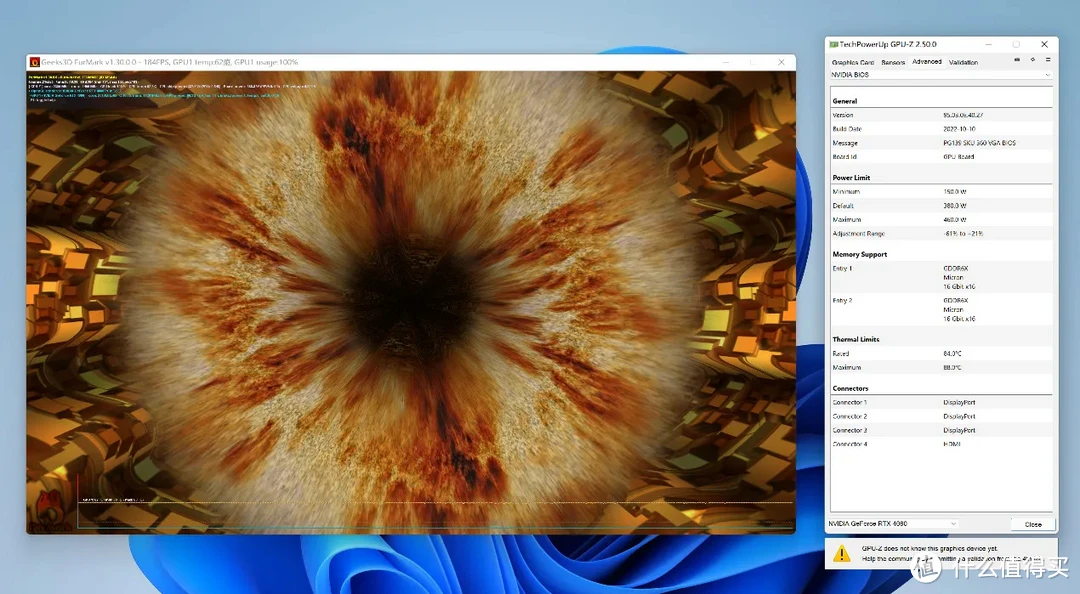Image resolution: width=1080 pixels, height=594 pixels.
Task: Click the Connector 4 HDMI row
Action: click(x=940, y=444)
